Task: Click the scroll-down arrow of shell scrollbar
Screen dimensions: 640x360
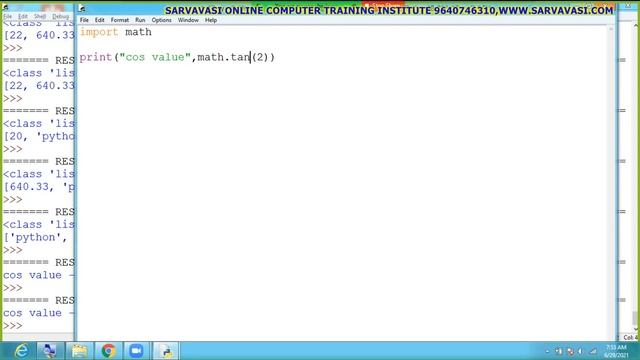Action: tap(635, 329)
